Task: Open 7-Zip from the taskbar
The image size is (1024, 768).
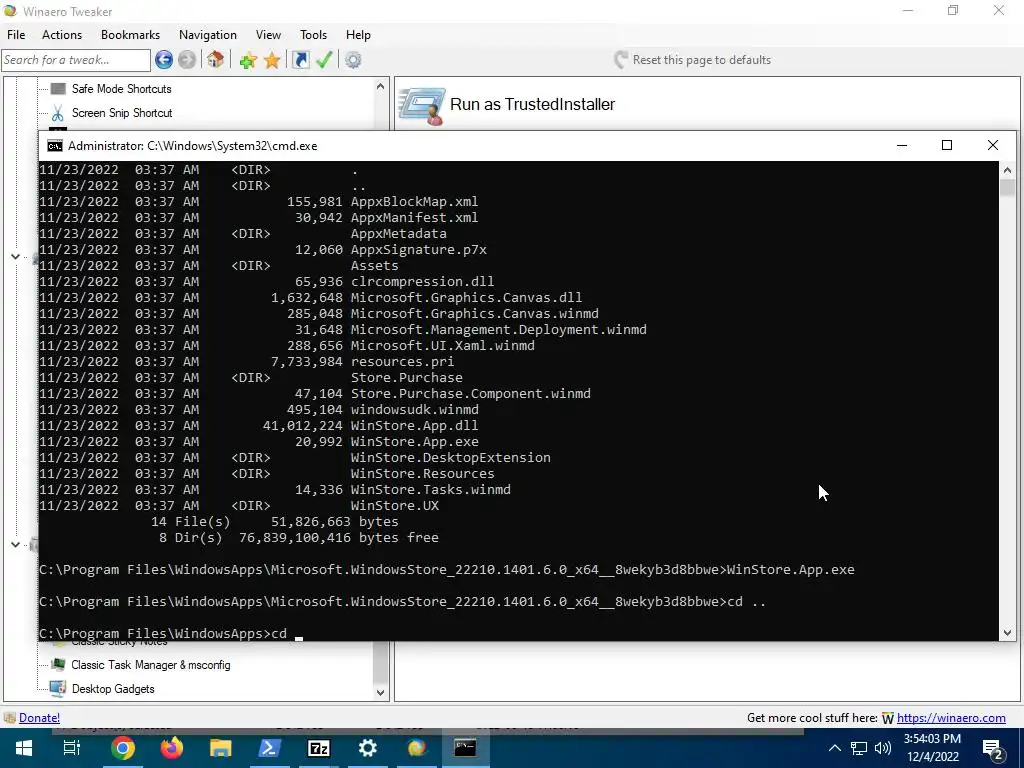Action: (319, 748)
